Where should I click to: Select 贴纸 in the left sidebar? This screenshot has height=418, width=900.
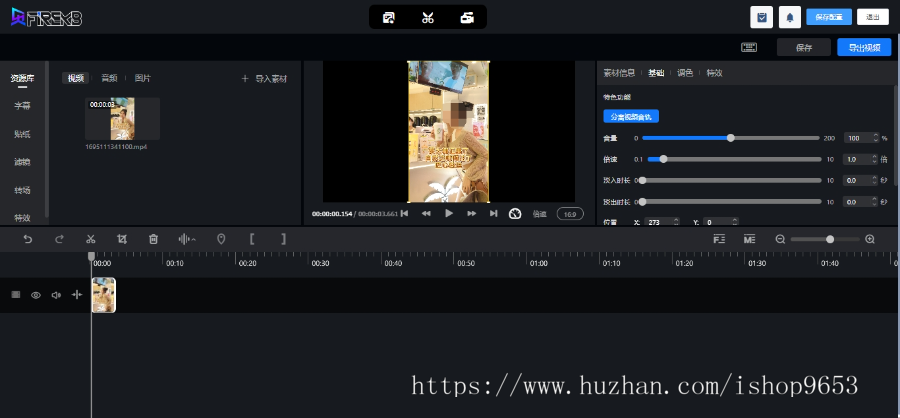click(x=22, y=134)
